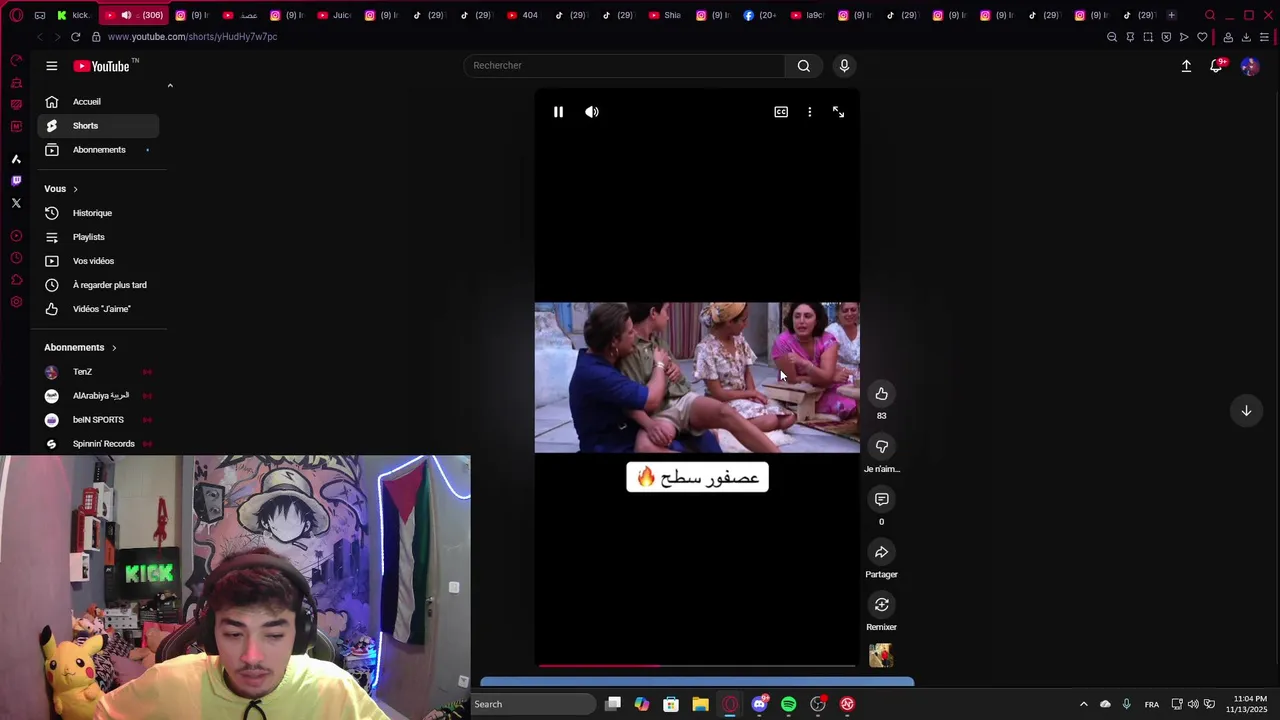The image size is (1280, 720).
Task: Select Shorts in the sidebar
Action: coord(98,126)
